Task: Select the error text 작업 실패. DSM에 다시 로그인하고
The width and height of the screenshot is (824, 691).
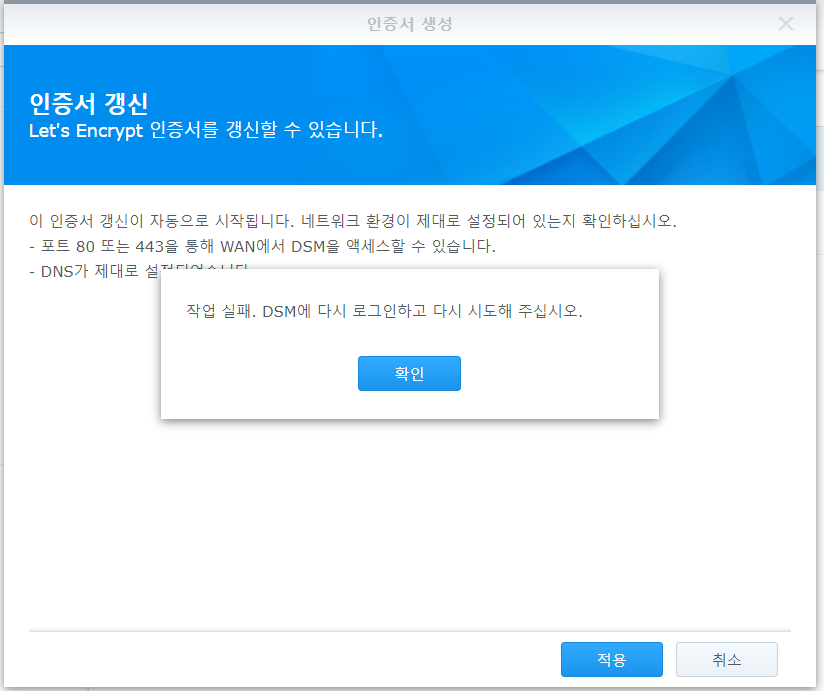Action: [306, 311]
